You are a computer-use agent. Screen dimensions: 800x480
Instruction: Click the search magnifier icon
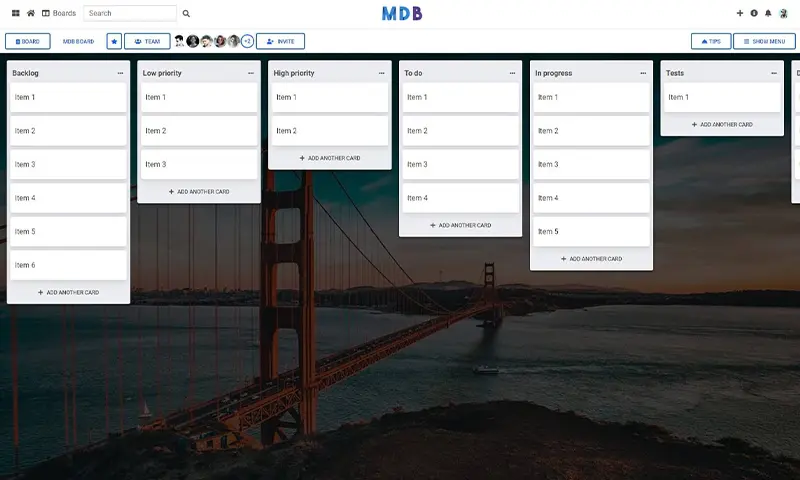pos(186,14)
